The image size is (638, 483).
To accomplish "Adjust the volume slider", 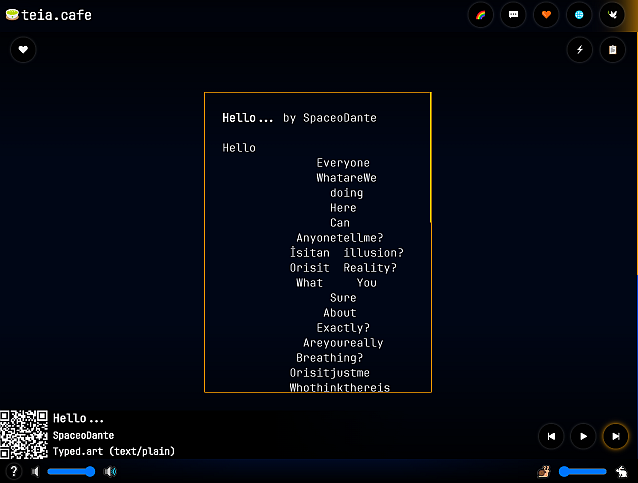I will point(71,472).
